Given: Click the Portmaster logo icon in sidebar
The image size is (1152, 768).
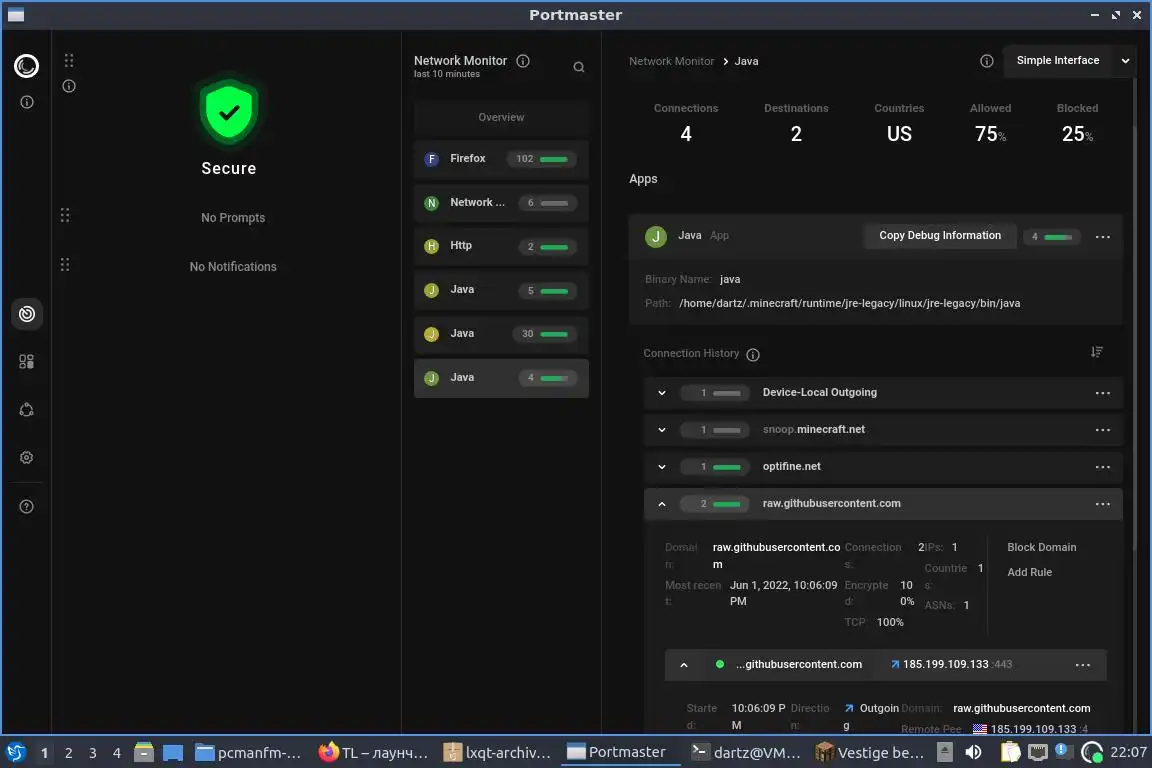Looking at the screenshot, I should click(26, 66).
